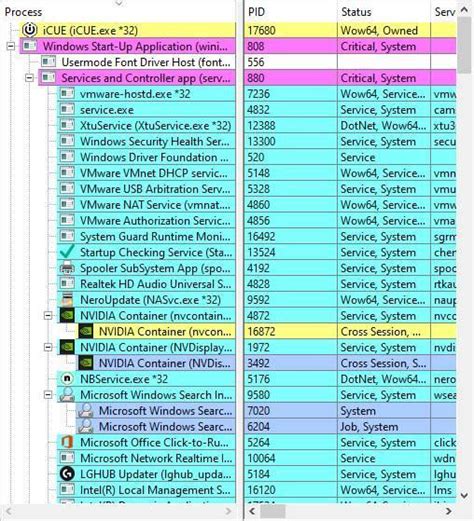Click the right pane's horizontal scrollbar right arrow
Viewport: 474px width, 521px height.
coord(449,511)
